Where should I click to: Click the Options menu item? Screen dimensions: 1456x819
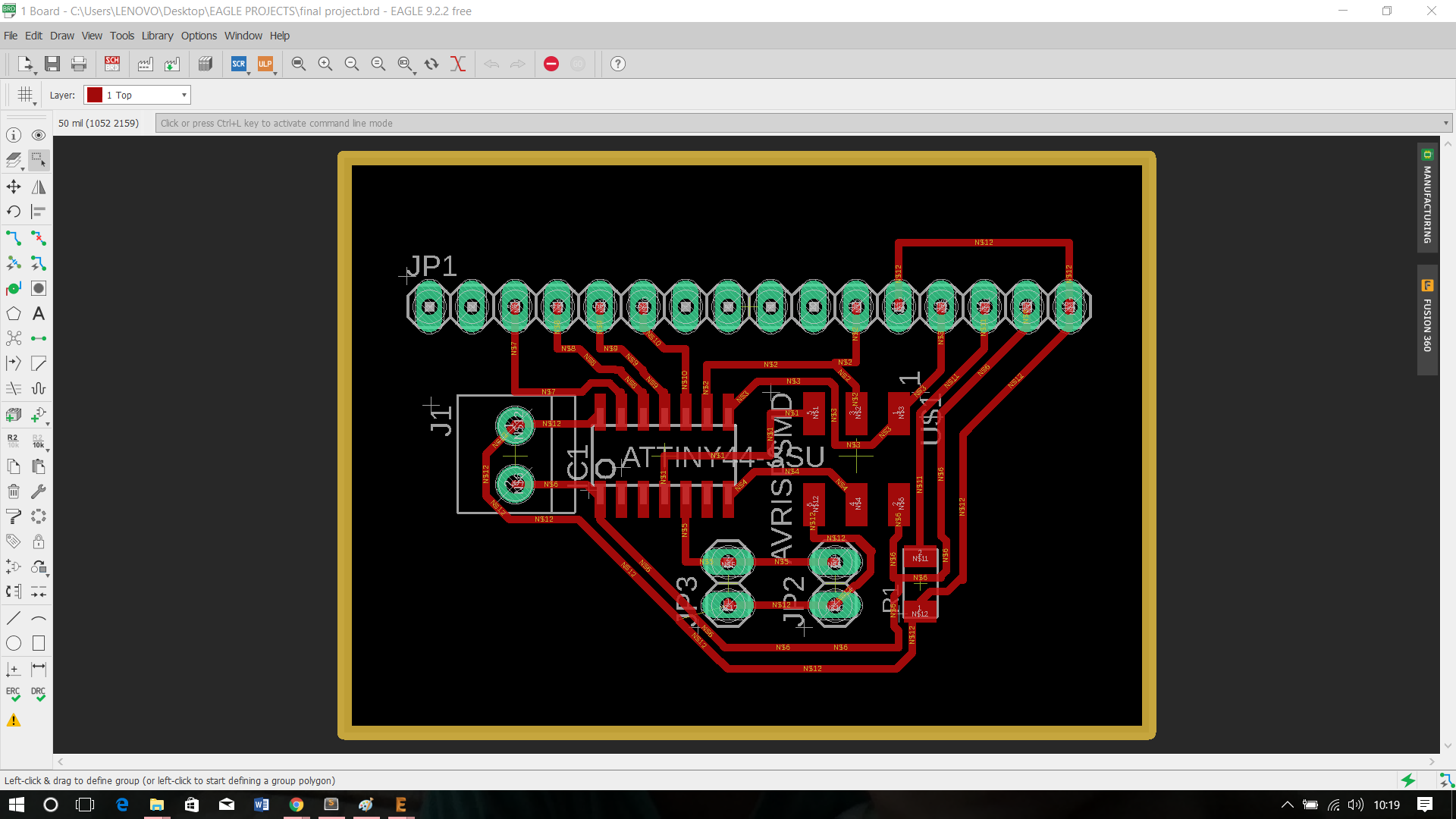point(197,36)
